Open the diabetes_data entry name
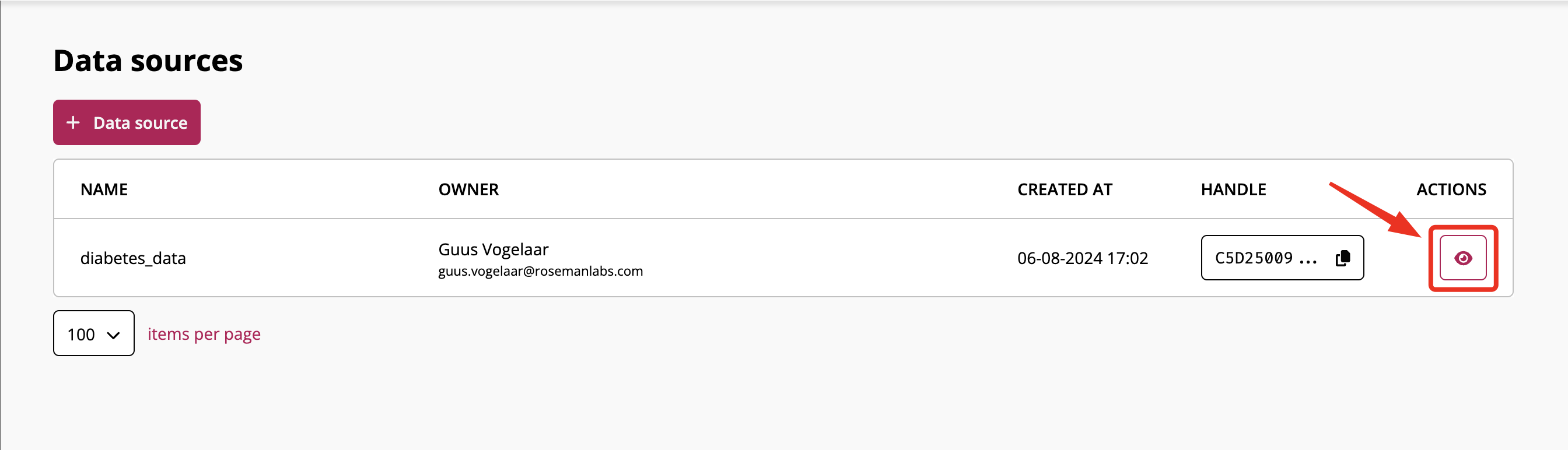 pos(132,258)
